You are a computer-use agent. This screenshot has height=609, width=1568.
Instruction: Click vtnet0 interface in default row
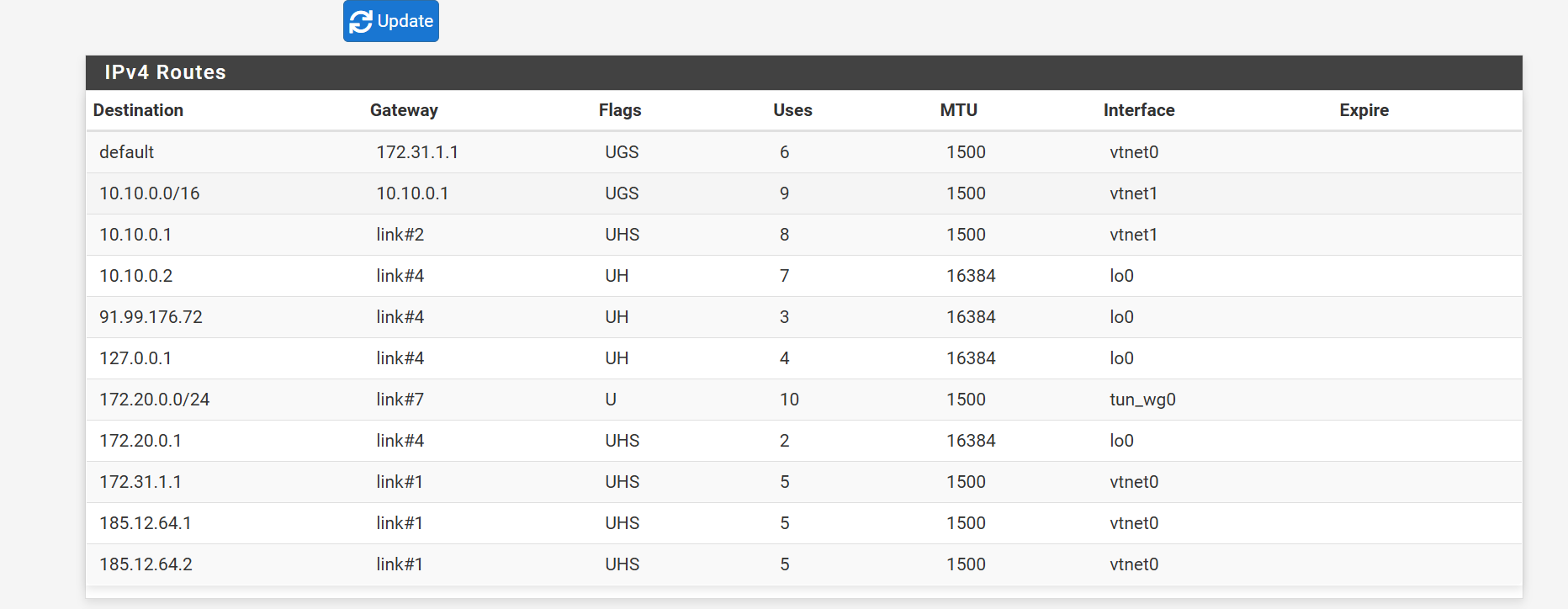tap(1134, 152)
